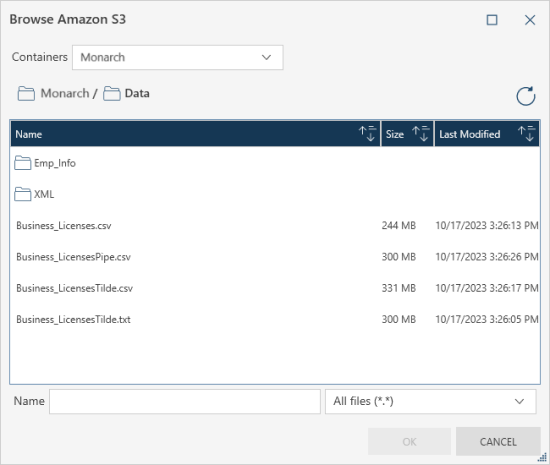Click the 10/17/2023 3:26:17 PM date
The image size is (550, 465).
click(x=487, y=288)
